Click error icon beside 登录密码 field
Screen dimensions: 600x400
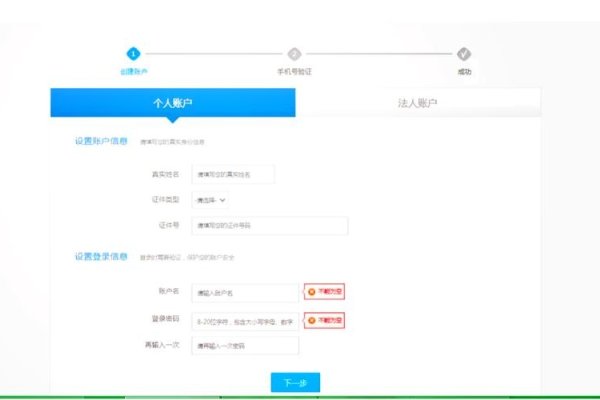[312, 320]
